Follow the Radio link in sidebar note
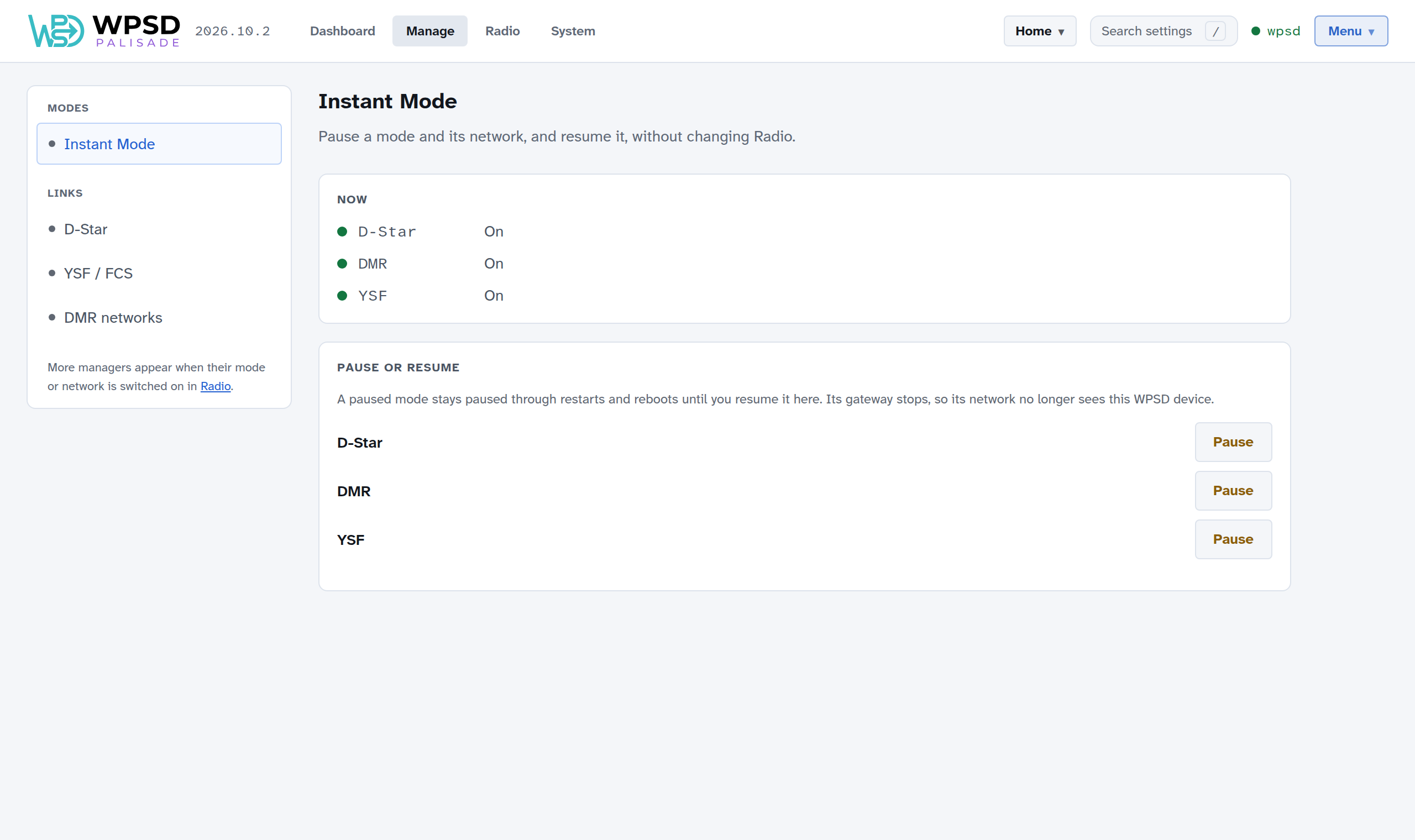This screenshot has height=840, width=1415. tap(216, 386)
